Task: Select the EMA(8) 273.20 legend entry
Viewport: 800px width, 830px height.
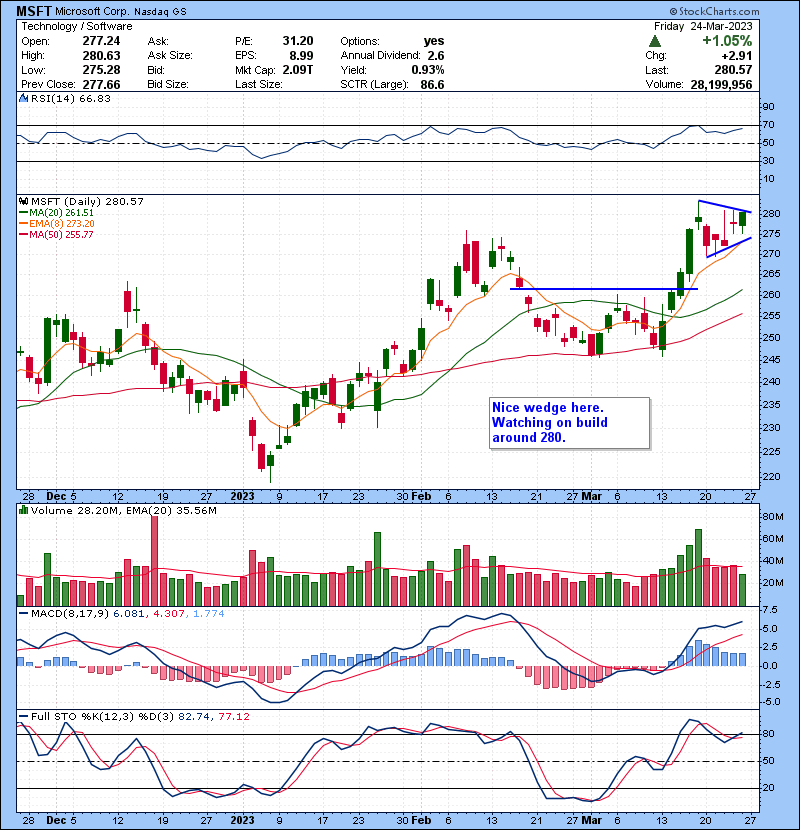Action: (57, 223)
